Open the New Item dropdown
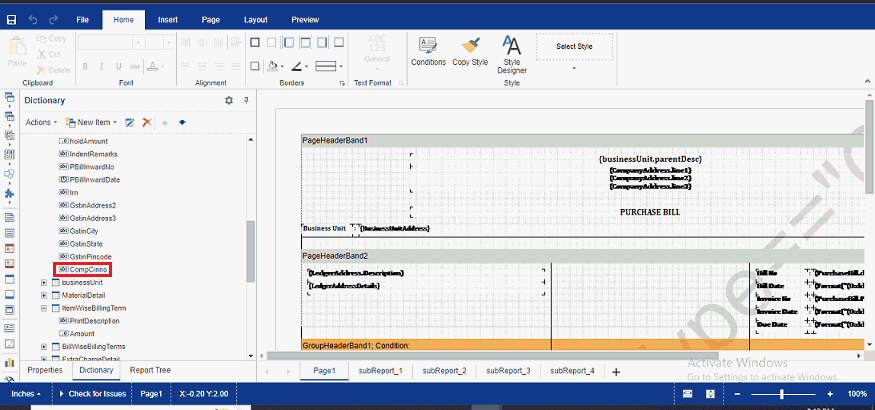Screen dimensions: 875x410 tap(92, 122)
